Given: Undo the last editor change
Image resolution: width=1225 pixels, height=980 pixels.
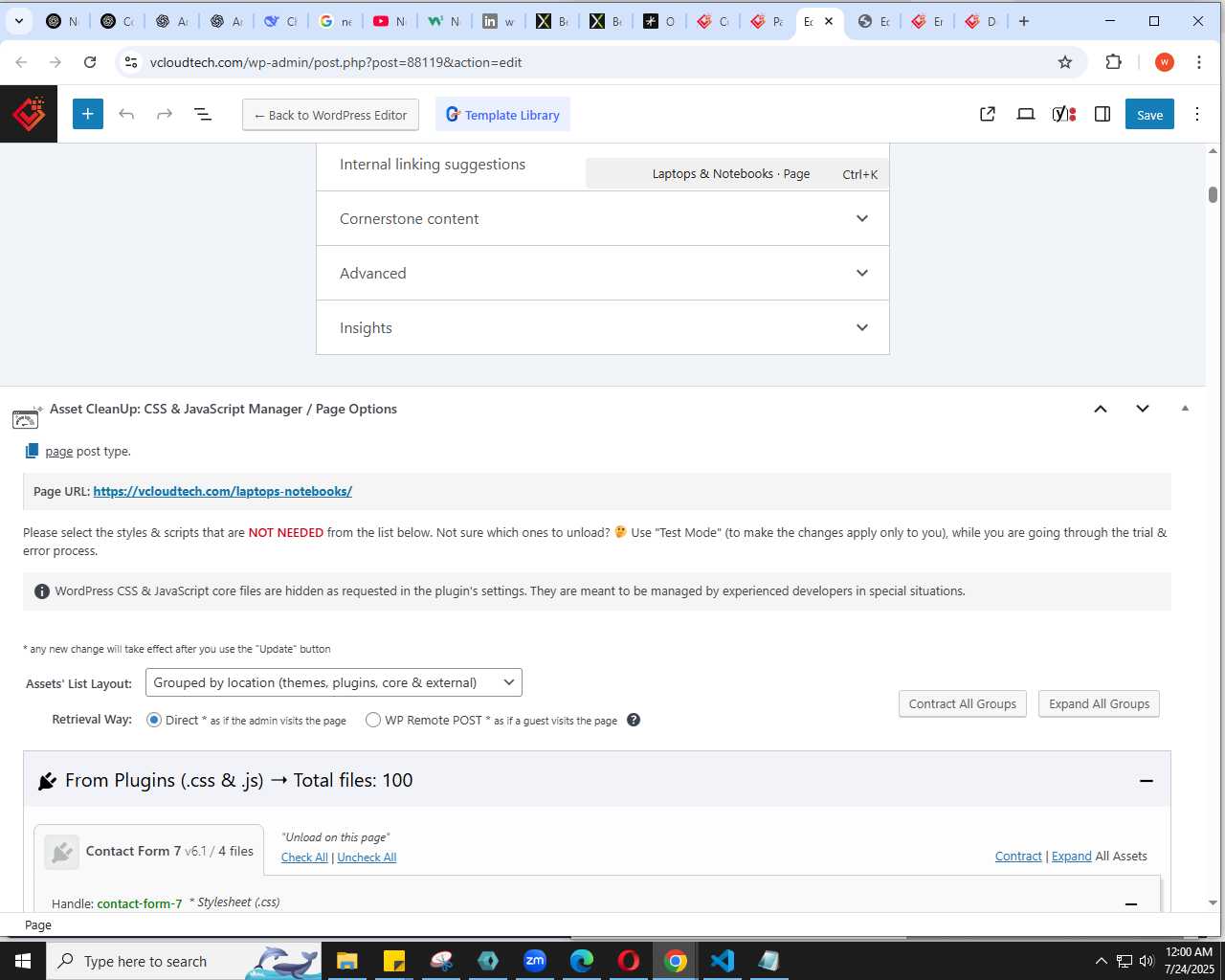Looking at the screenshot, I should point(126,114).
